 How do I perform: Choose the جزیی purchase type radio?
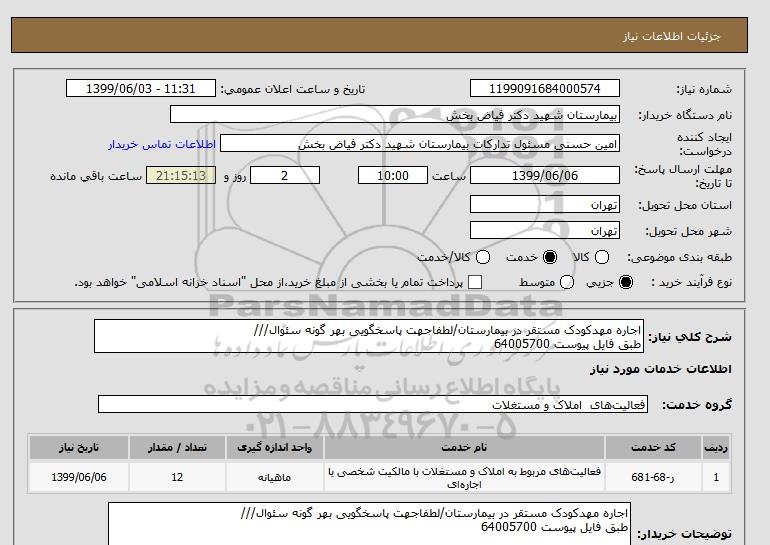(x=626, y=282)
